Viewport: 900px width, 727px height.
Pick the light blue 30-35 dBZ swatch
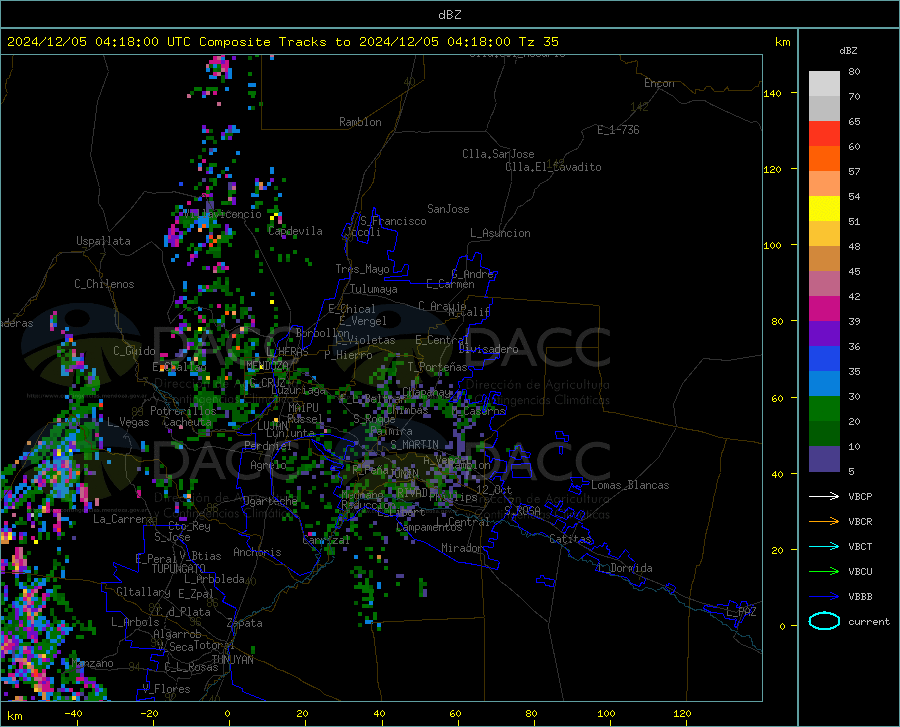tap(824, 384)
